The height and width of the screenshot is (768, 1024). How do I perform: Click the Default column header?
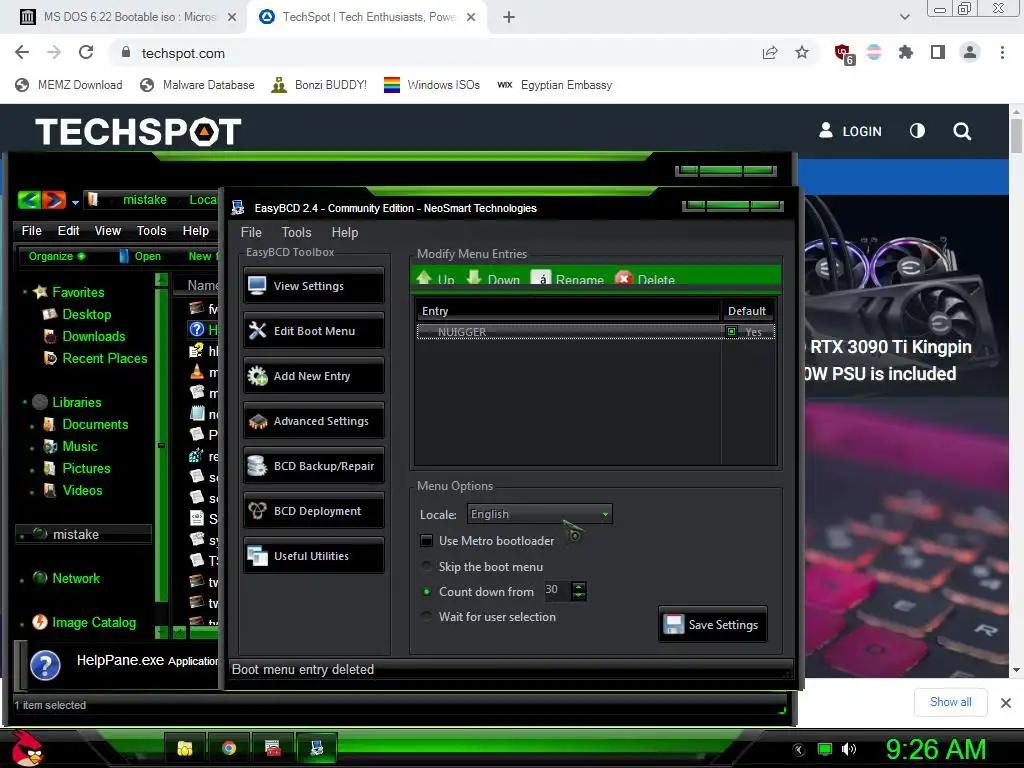pyautogui.click(x=747, y=311)
